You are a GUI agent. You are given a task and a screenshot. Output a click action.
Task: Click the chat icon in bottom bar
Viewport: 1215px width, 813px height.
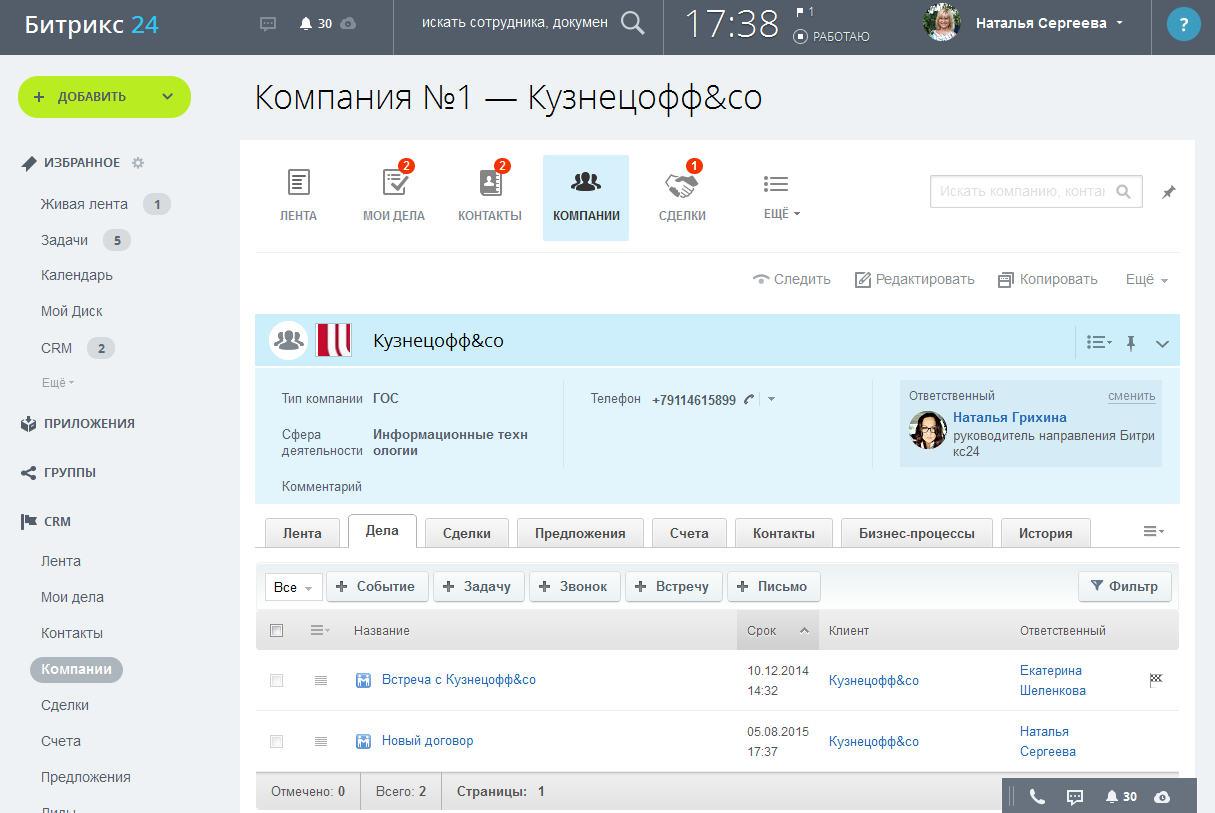coord(1075,796)
